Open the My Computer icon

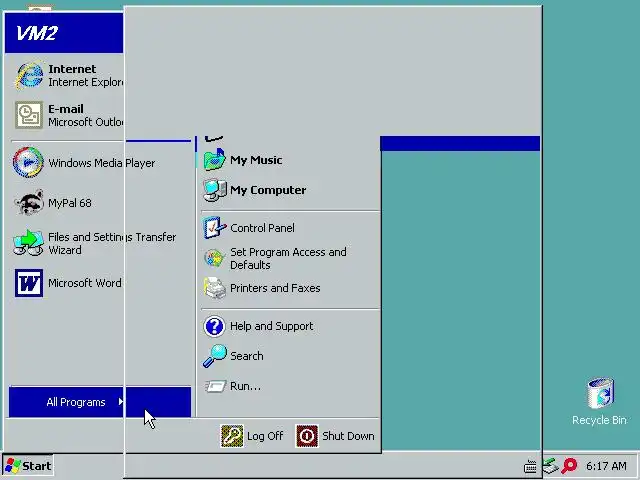tap(215, 190)
